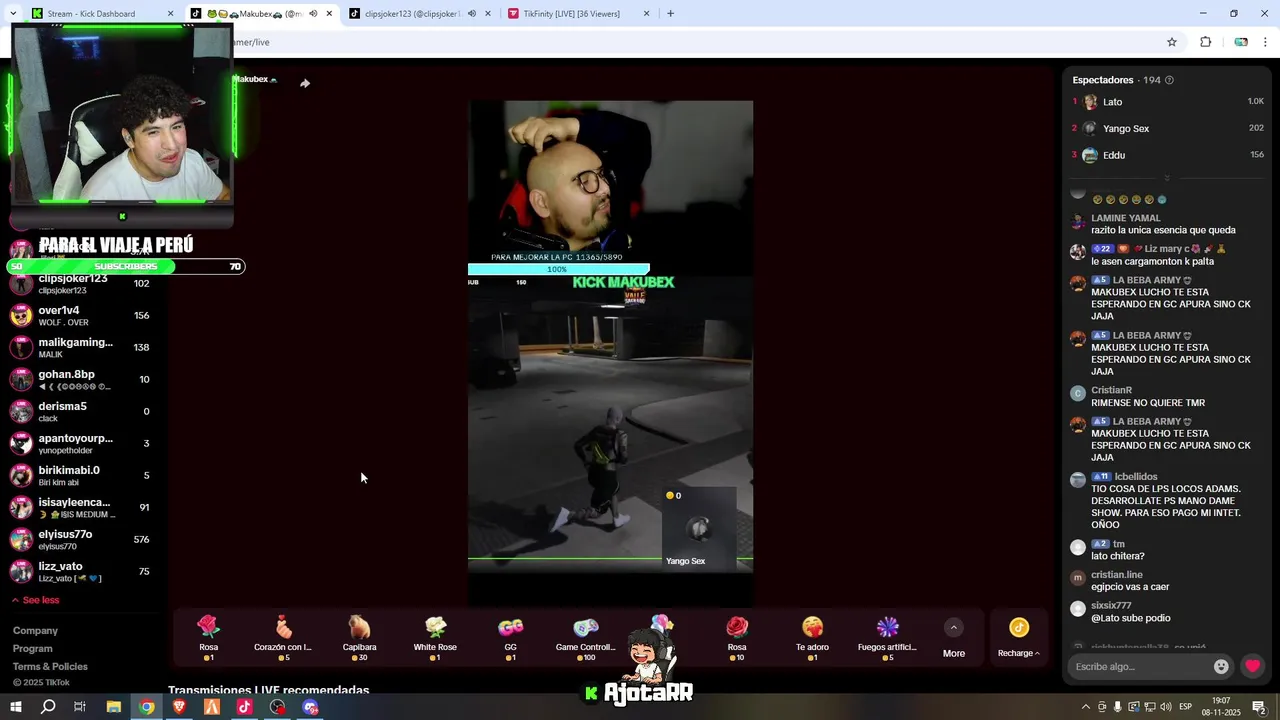
Task: Show hidden system tray icons
Action: 1086,707
